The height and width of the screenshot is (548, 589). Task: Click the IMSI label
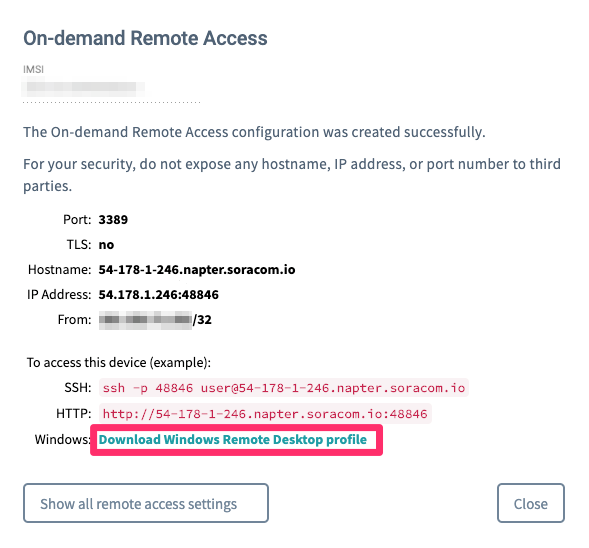click(x=33, y=69)
